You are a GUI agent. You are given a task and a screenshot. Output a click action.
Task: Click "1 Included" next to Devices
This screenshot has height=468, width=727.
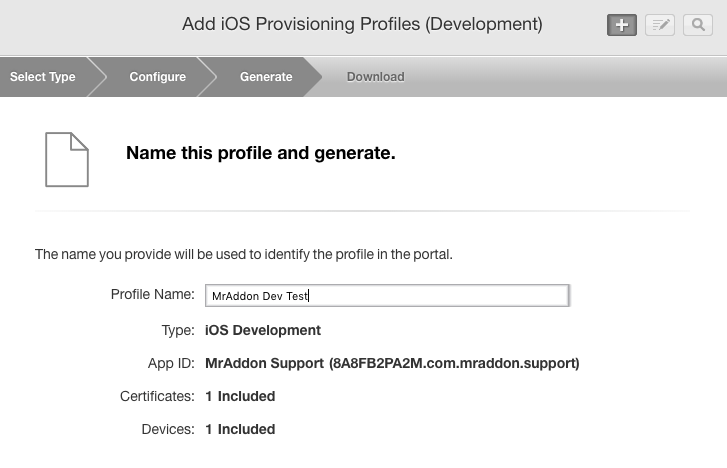pos(240,429)
